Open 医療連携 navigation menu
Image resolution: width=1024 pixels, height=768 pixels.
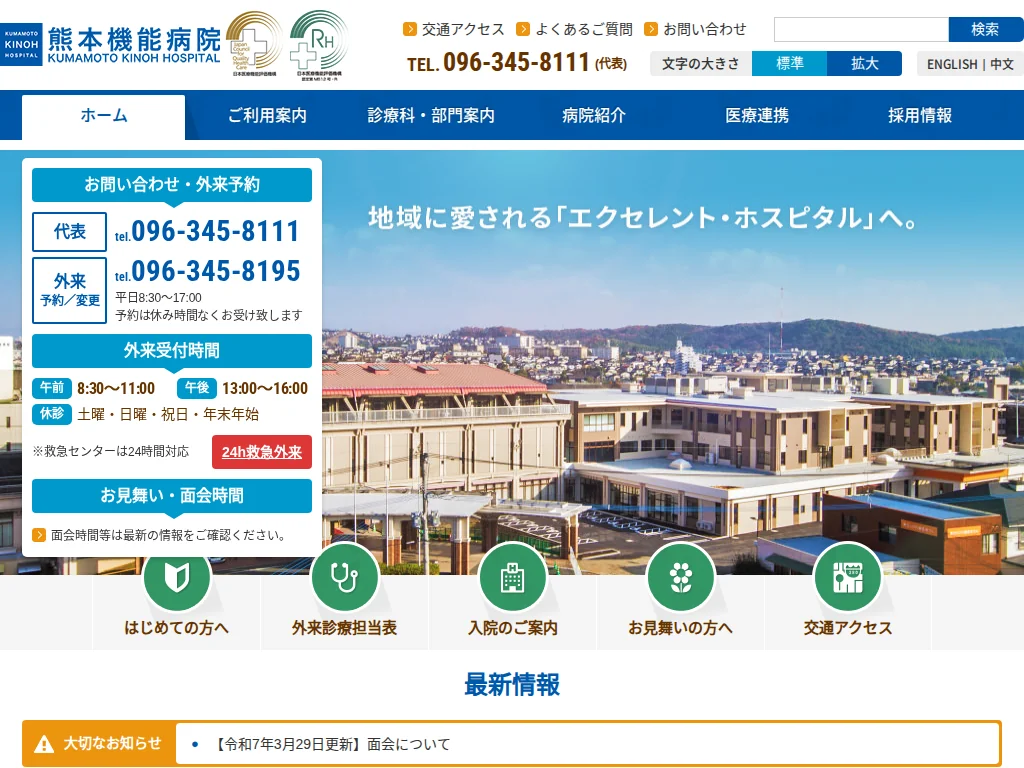click(x=757, y=116)
